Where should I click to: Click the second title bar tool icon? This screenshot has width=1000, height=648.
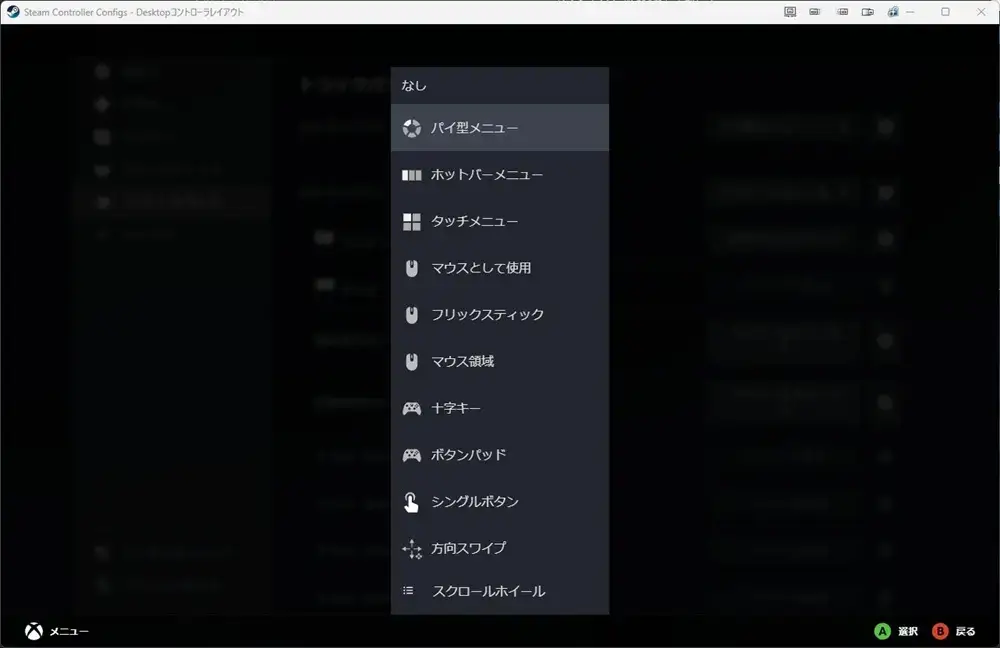pyautogui.click(x=815, y=11)
